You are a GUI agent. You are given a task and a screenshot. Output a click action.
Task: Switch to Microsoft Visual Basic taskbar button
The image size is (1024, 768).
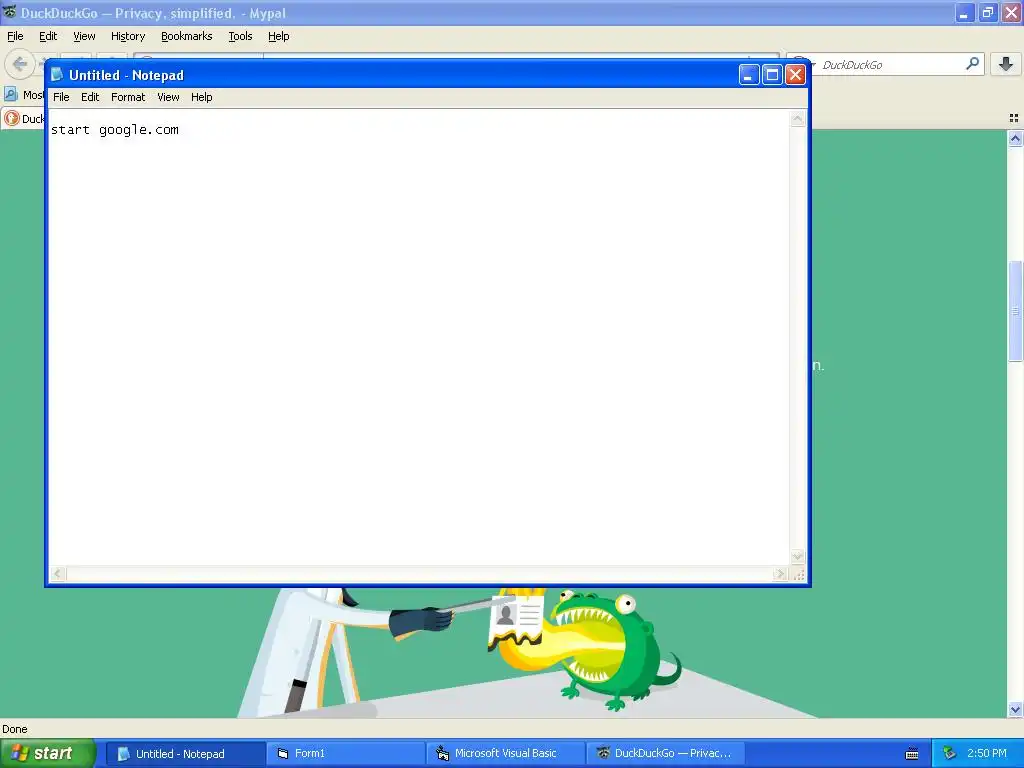coord(504,754)
